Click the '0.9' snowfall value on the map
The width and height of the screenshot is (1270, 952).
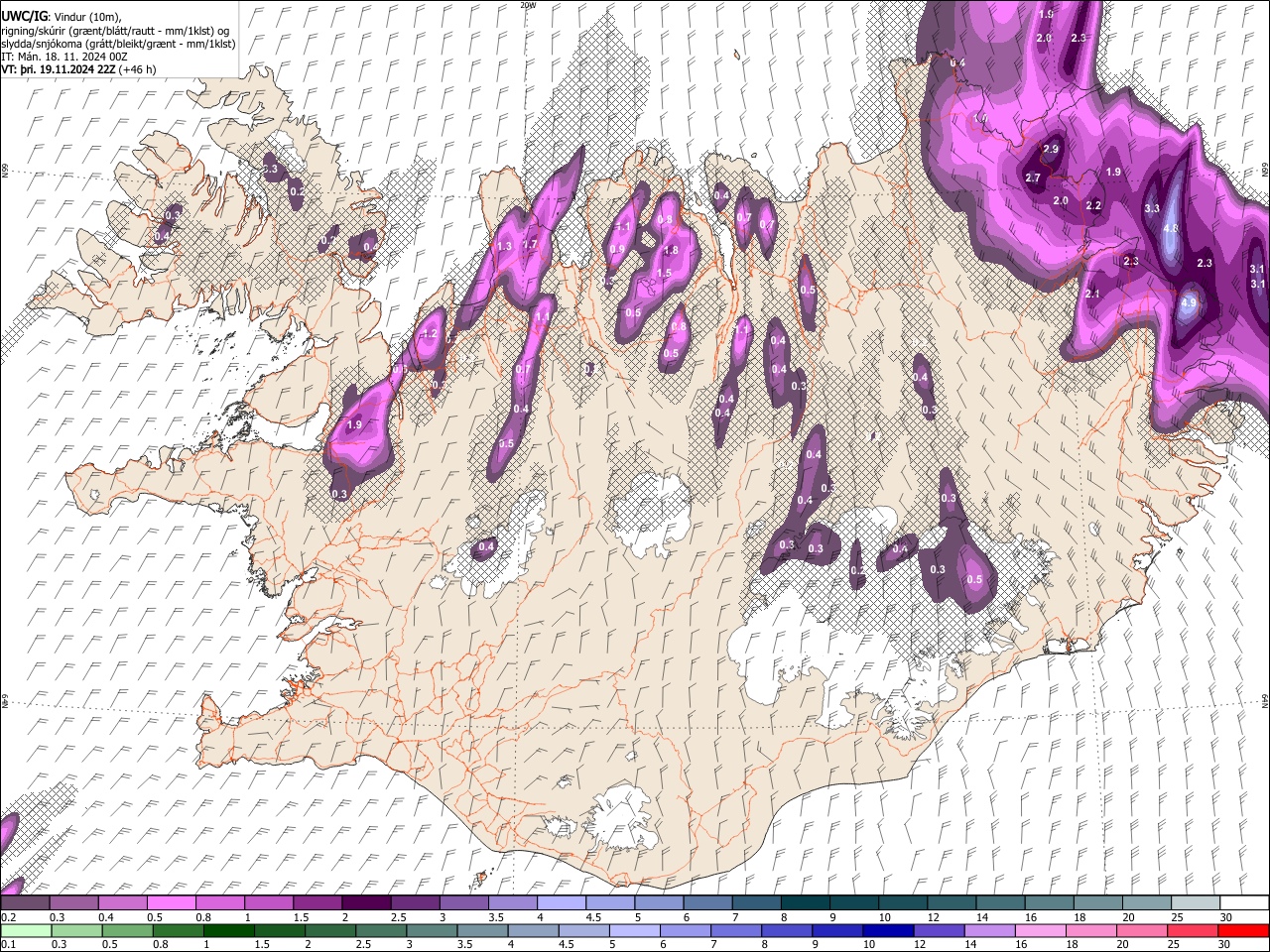[617, 249]
